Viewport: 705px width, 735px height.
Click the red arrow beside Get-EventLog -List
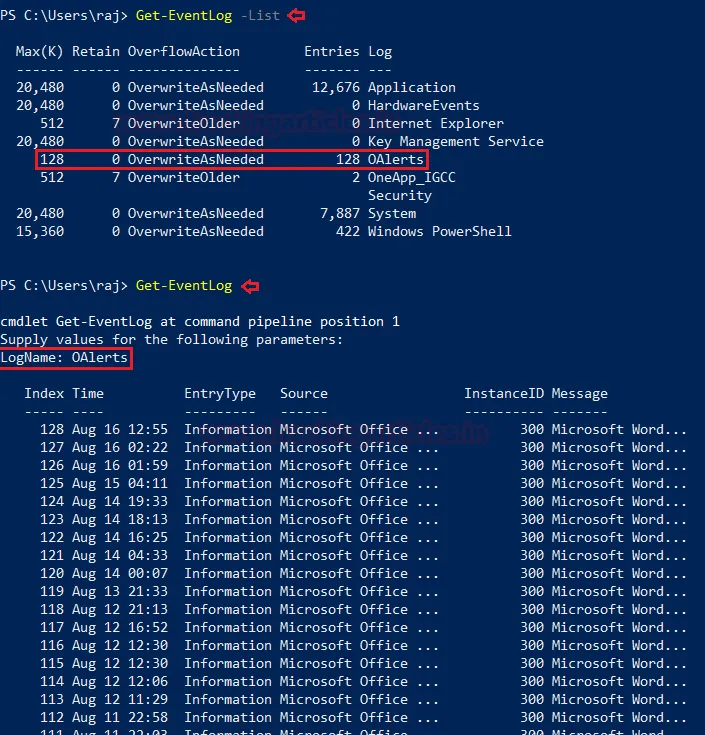click(x=296, y=15)
